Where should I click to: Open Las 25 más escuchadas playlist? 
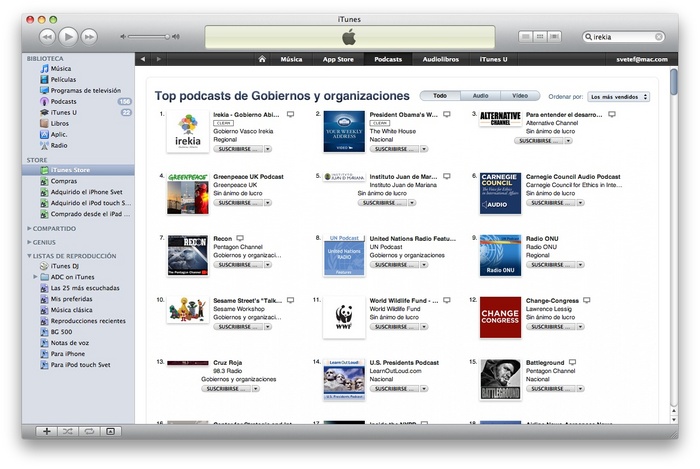(78, 288)
